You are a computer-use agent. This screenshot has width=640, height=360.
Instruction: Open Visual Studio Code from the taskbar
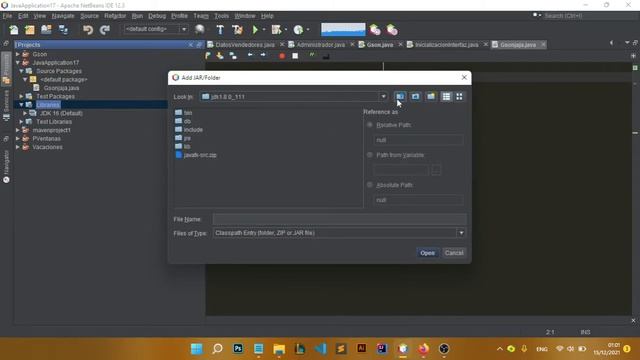click(x=320, y=349)
